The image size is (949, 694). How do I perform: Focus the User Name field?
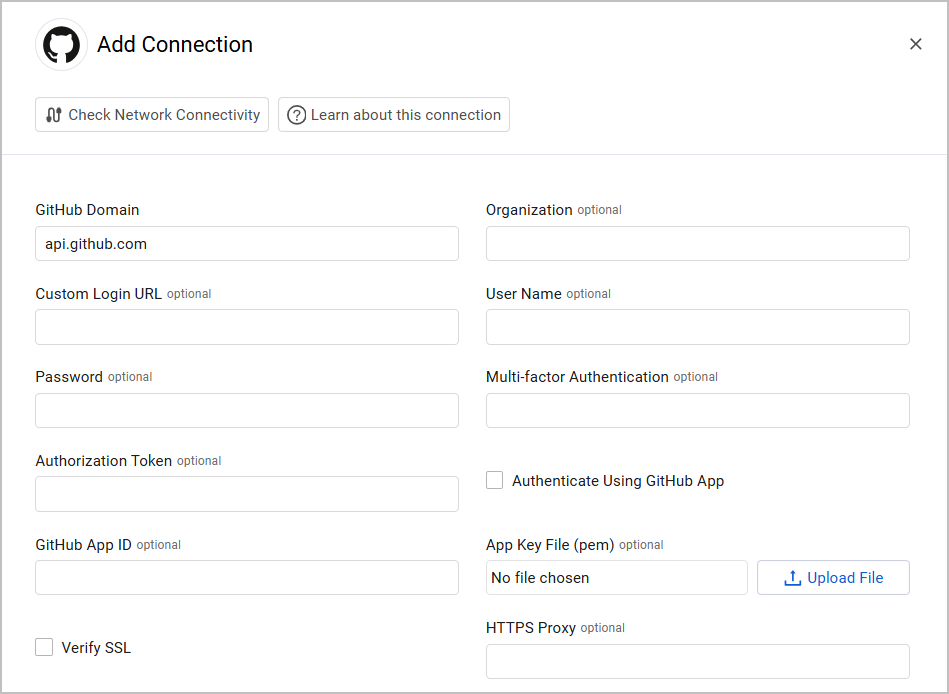[x=697, y=327]
